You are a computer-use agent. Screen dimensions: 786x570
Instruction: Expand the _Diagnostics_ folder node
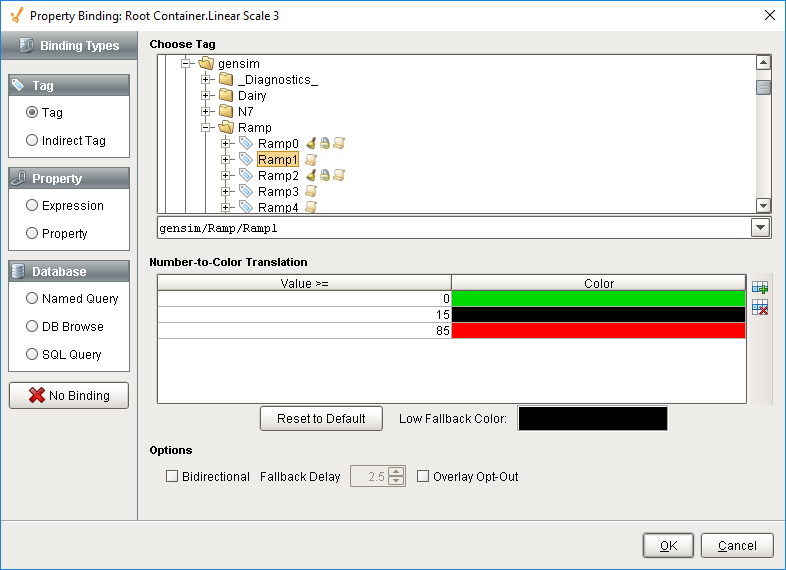(206, 79)
